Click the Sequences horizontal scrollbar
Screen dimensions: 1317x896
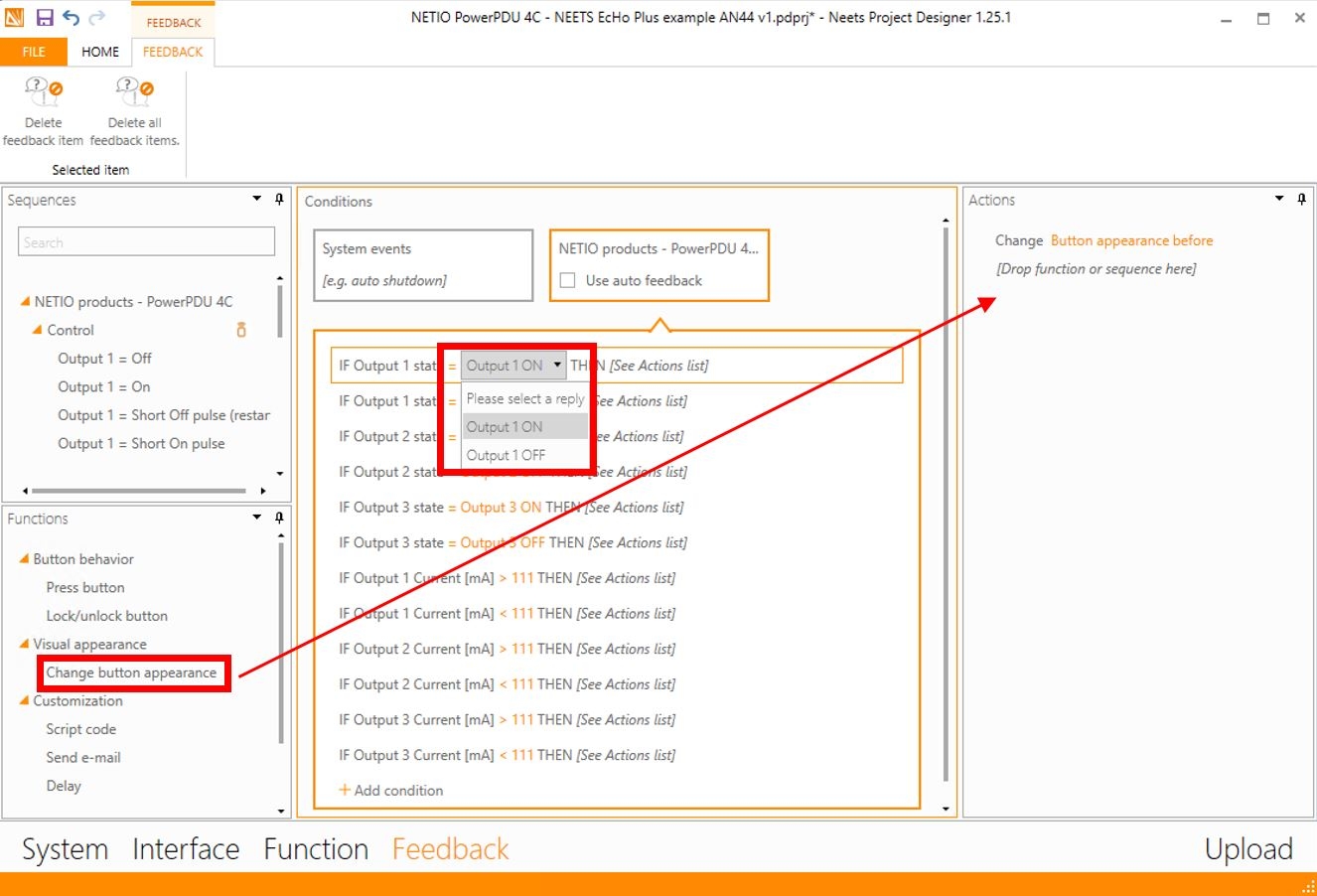138,491
